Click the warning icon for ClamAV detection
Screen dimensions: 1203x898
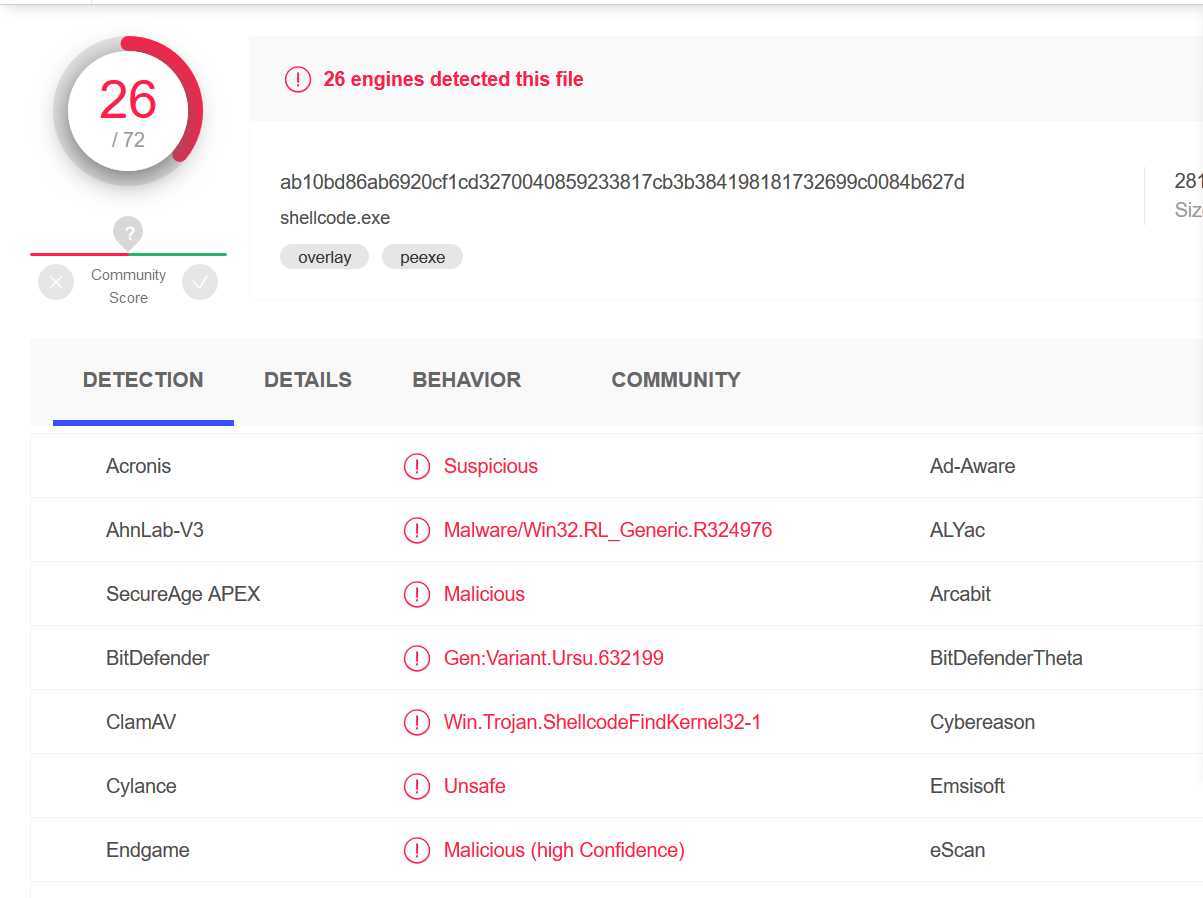(416, 722)
